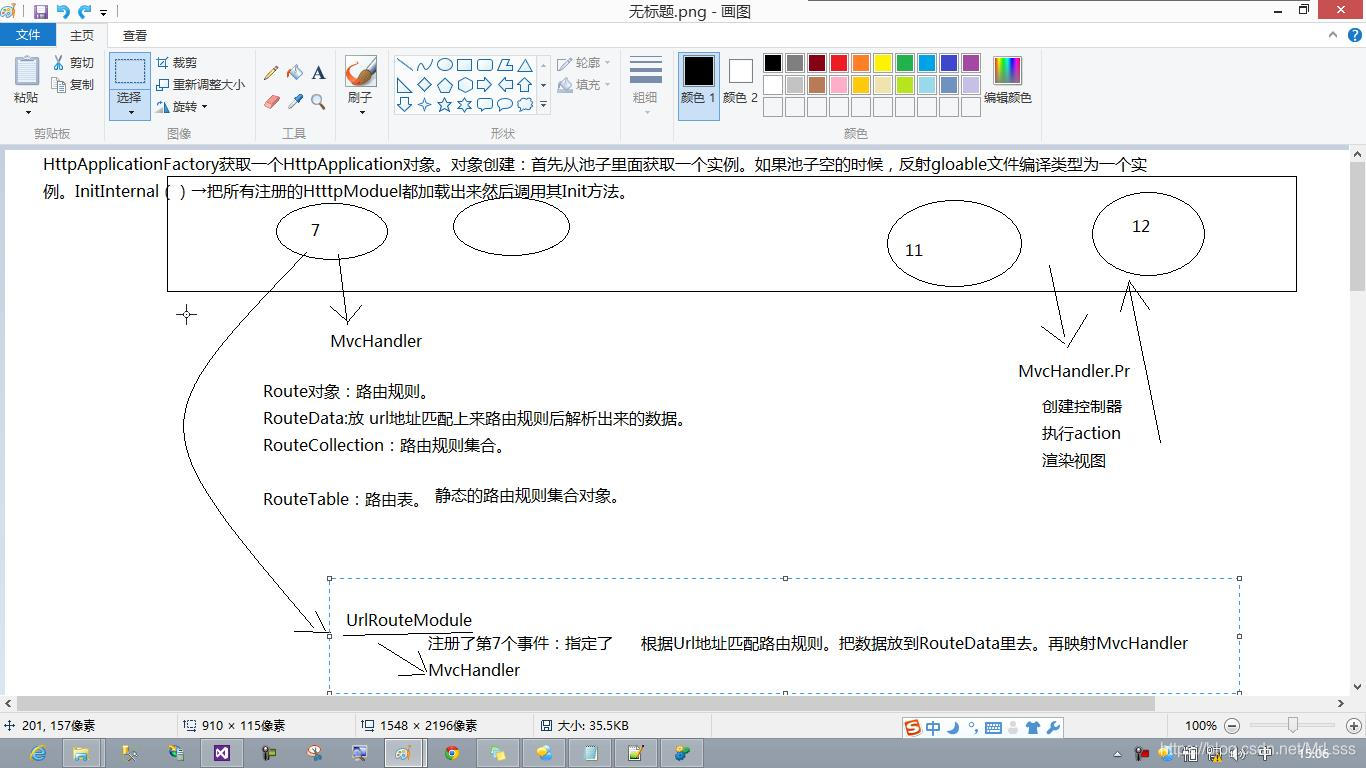Expand the Select (选择) dropdown arrow
Screen dimensions: 1366x768
130,111
